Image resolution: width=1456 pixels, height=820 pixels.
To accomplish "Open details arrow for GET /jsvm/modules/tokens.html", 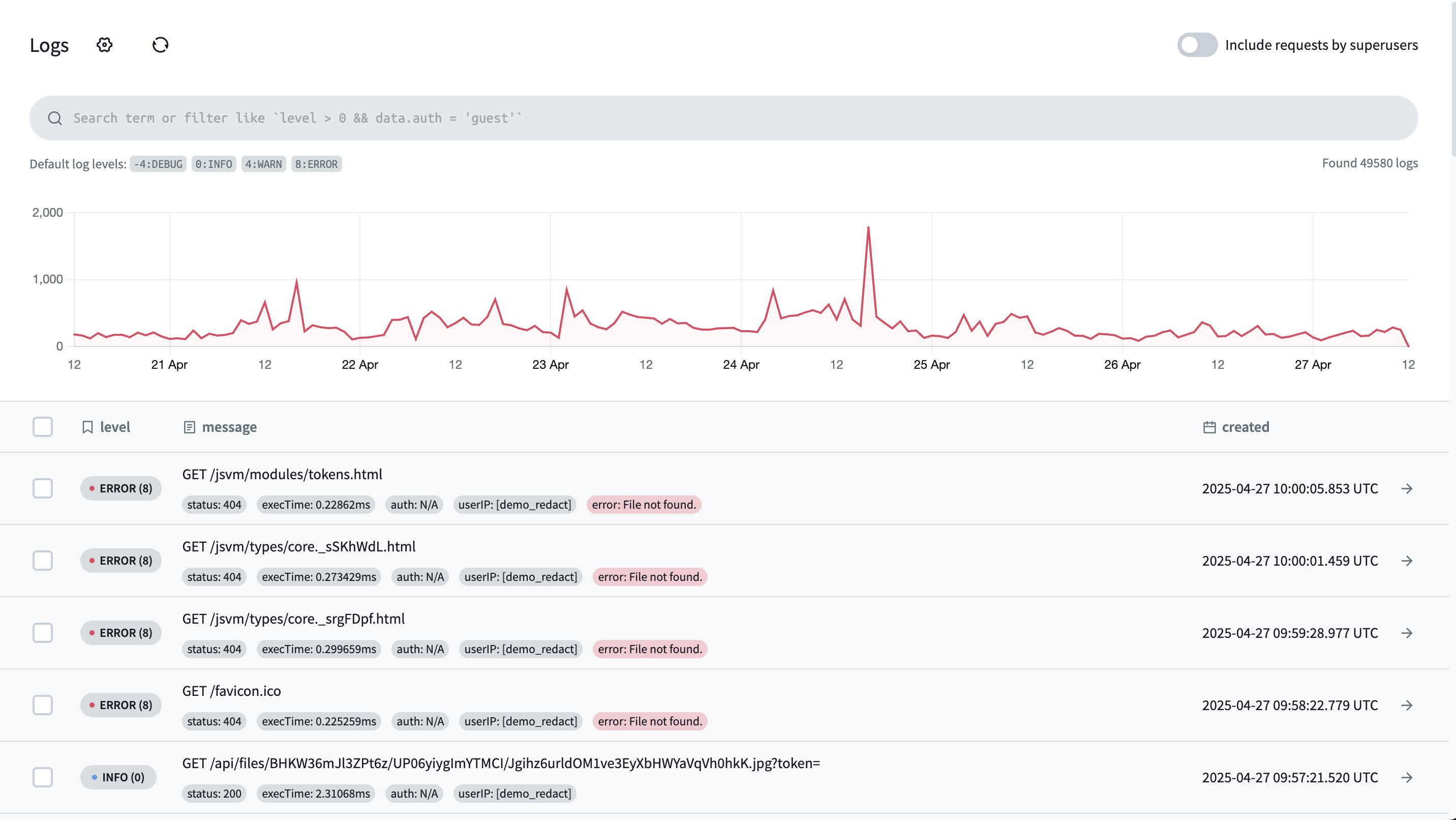I will [1407, 489].
